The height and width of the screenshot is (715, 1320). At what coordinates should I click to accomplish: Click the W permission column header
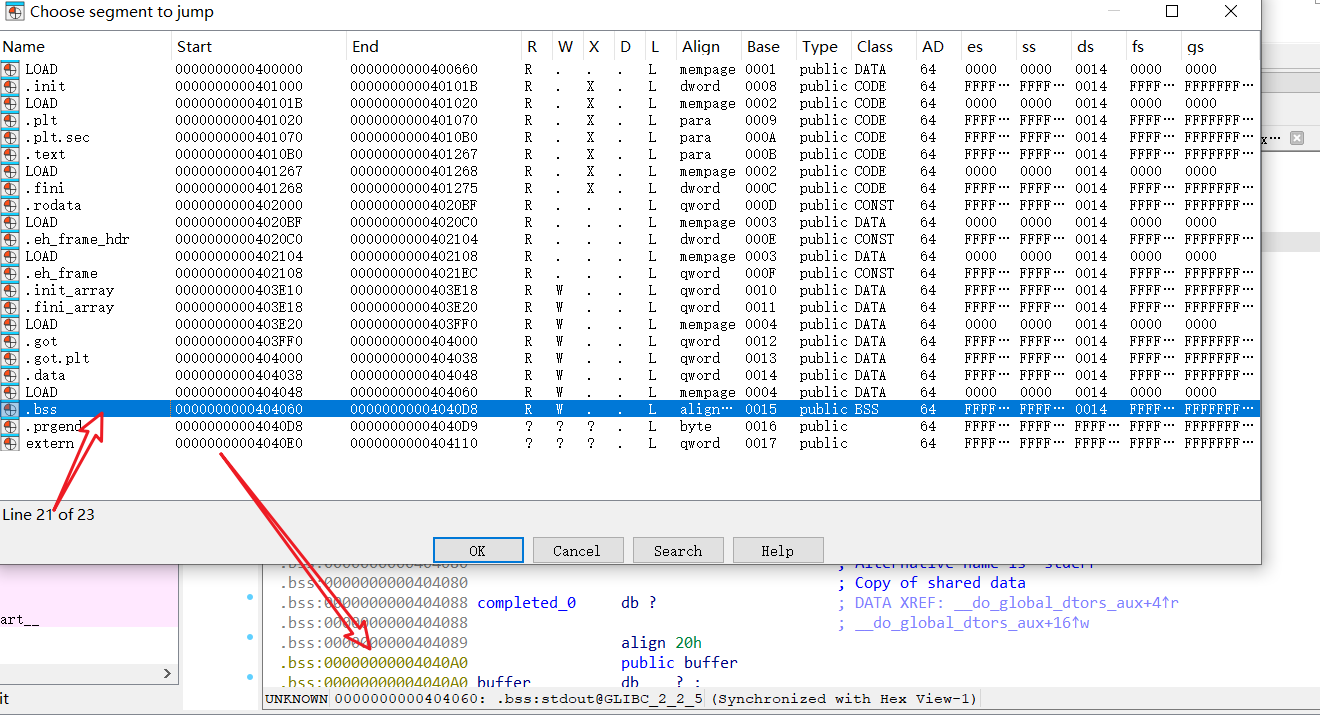click(568, 46)
